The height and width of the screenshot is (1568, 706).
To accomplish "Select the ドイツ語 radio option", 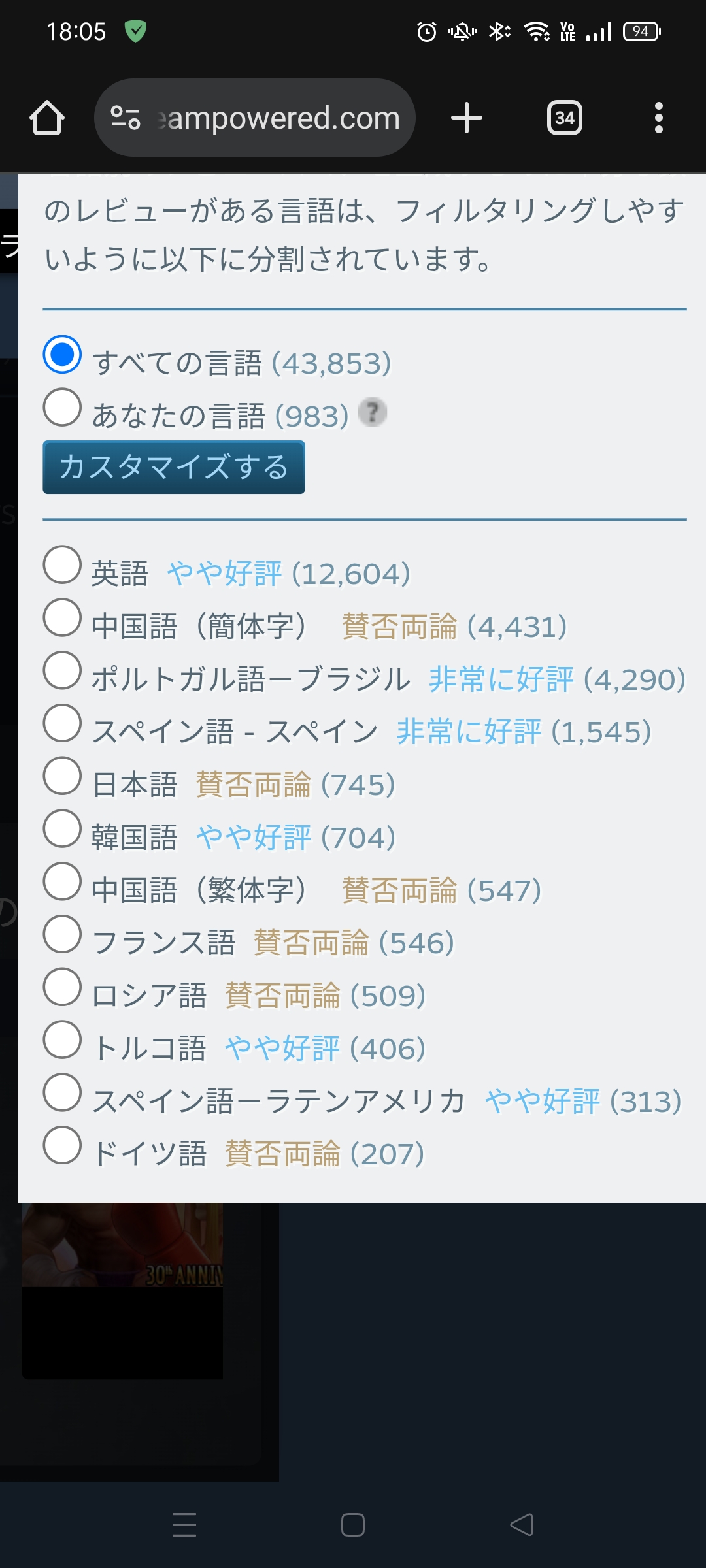I will 62,1145.
